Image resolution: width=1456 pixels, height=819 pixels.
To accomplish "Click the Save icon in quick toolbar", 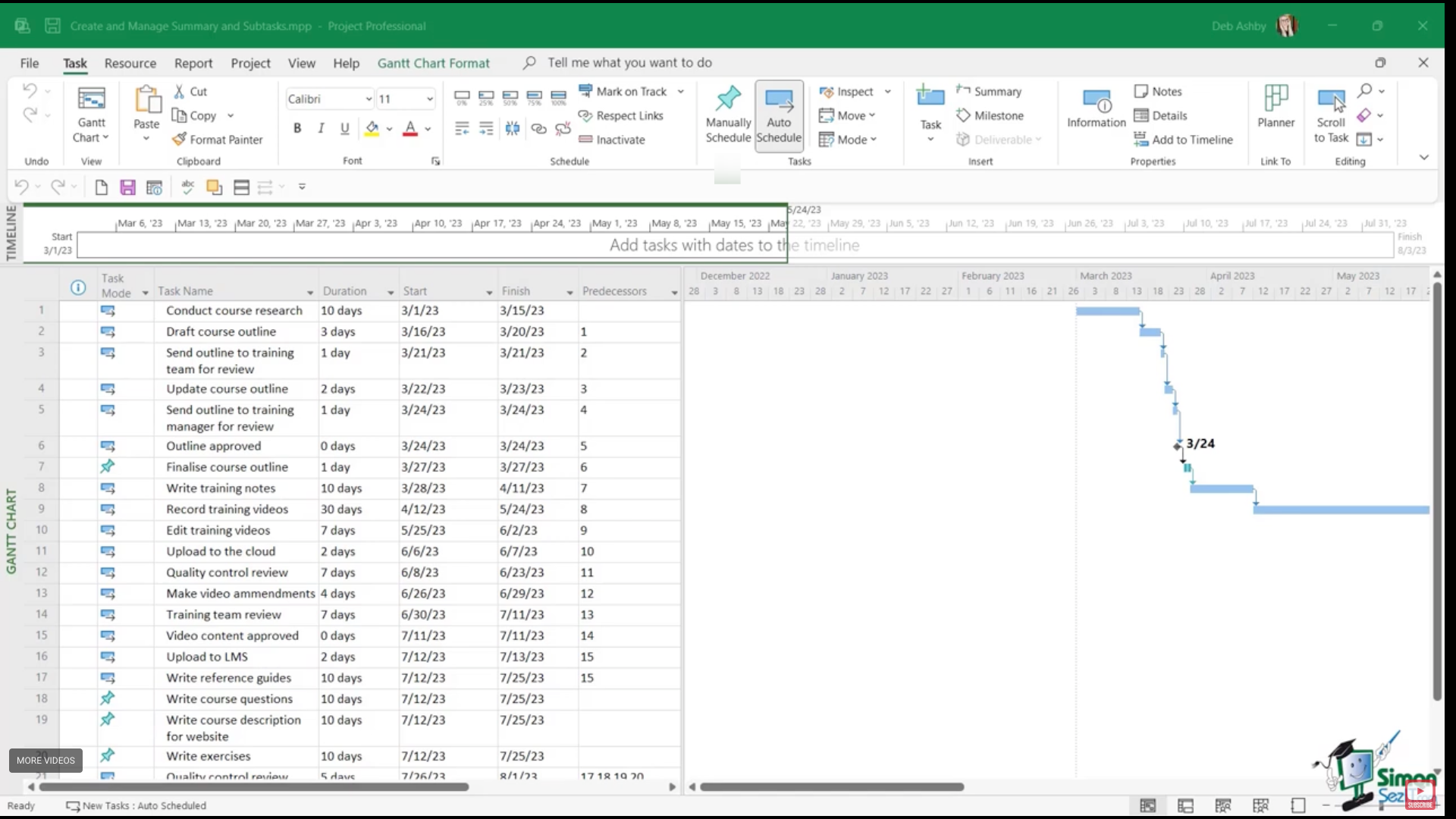I will (x=127, y=187).
